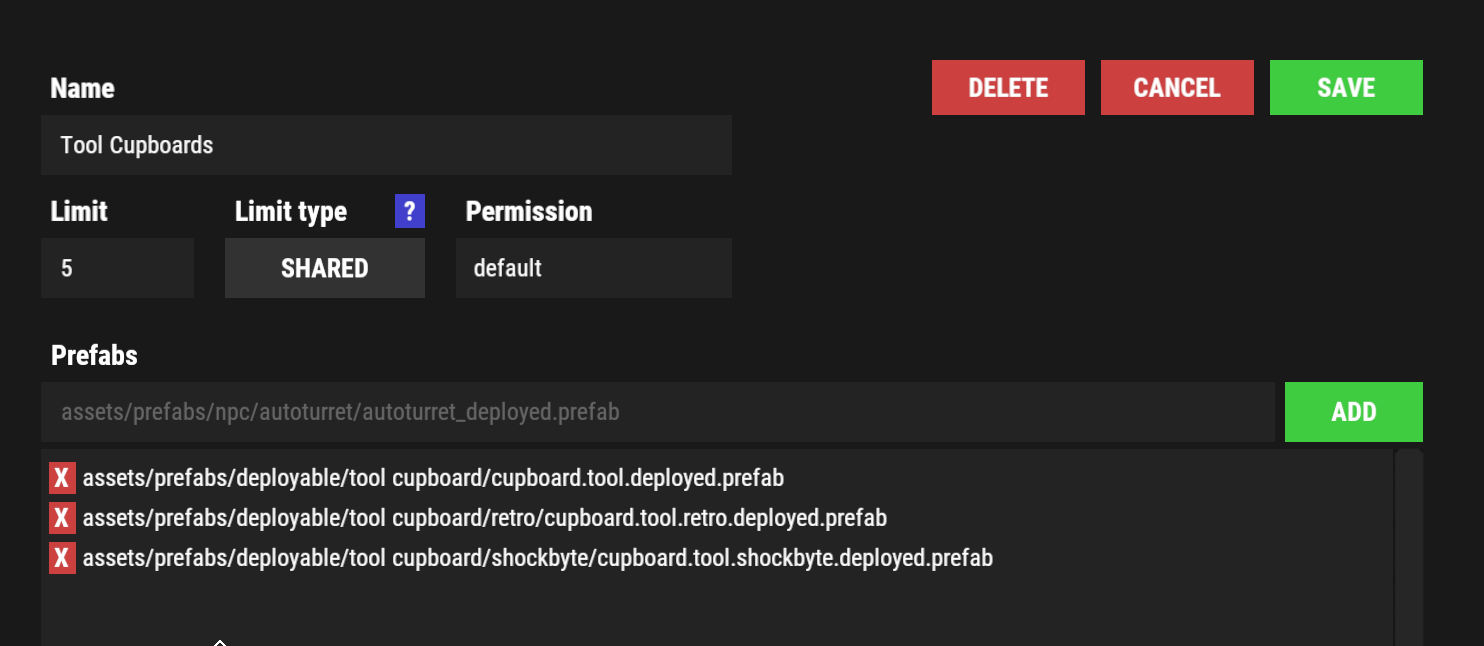Click the Permission label
Screen dimensions: 1484x646
(529, 212)
